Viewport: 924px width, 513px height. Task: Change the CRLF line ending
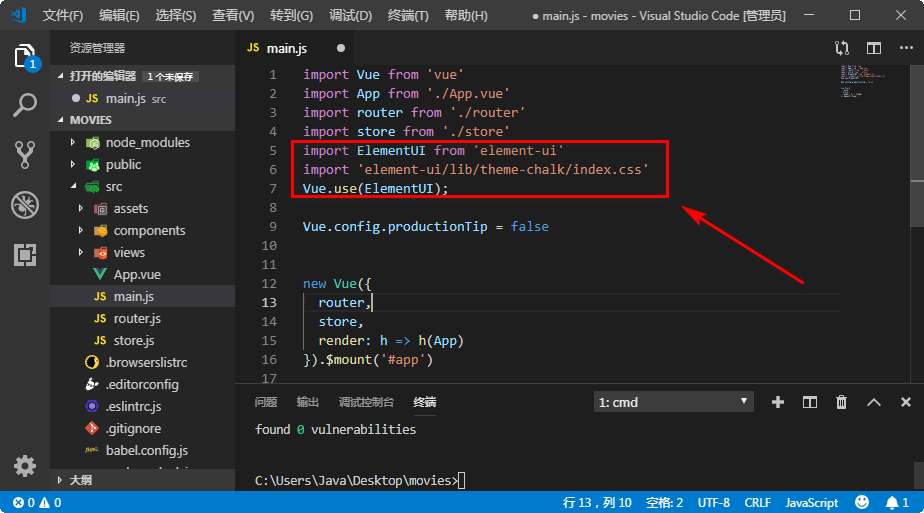tap(757, 502)
